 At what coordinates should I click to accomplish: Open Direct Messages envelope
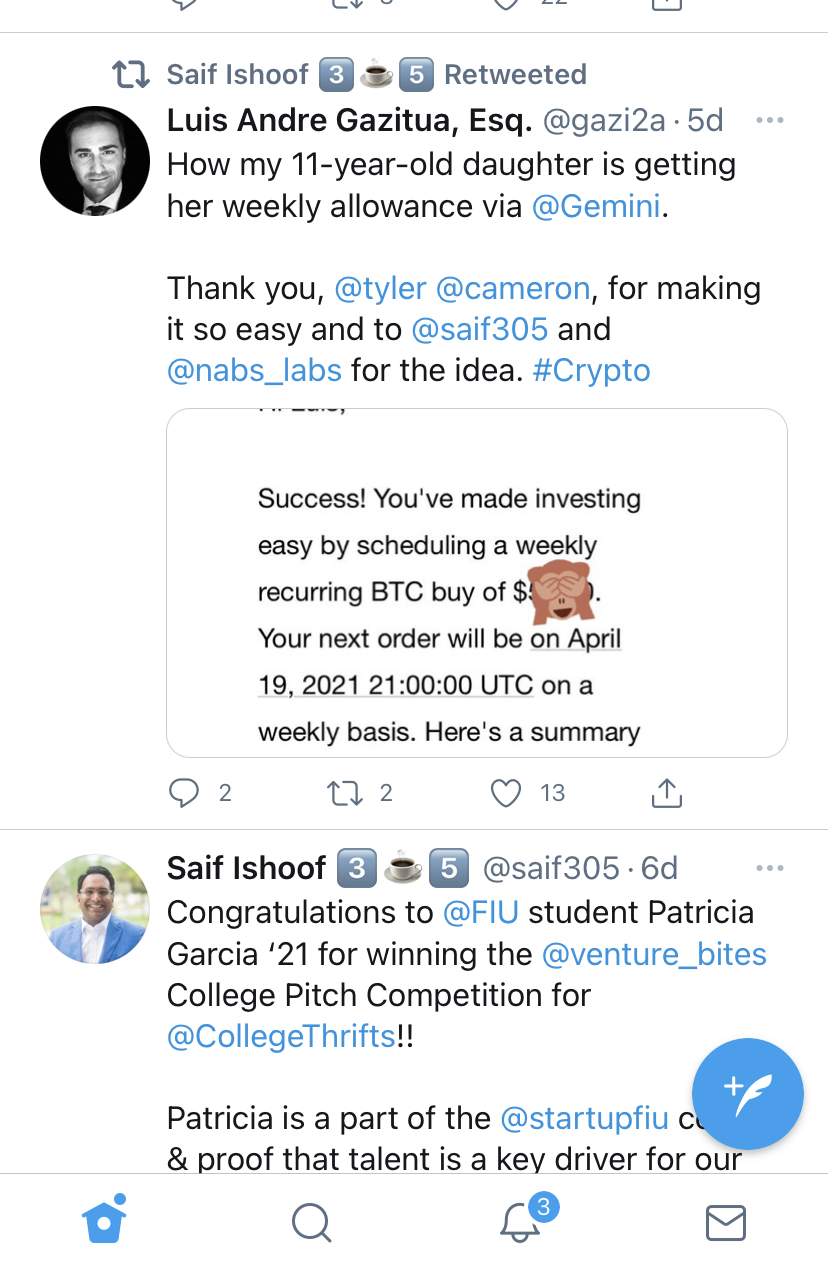tap(725, 1221)
